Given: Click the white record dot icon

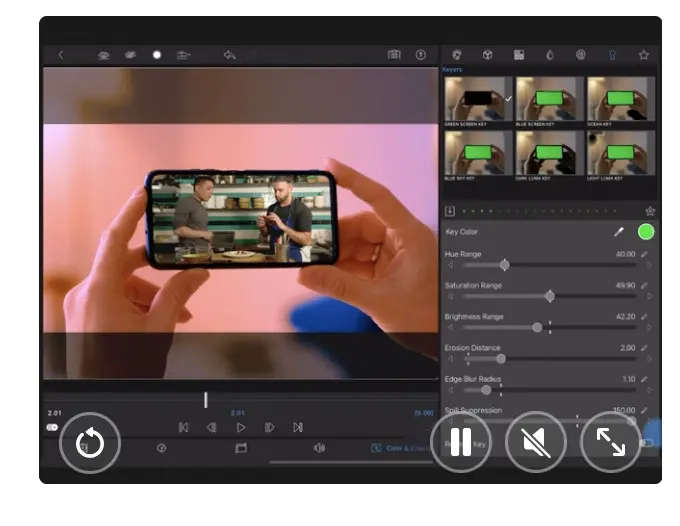Looking at the screenshot, I should click(157, 55).
